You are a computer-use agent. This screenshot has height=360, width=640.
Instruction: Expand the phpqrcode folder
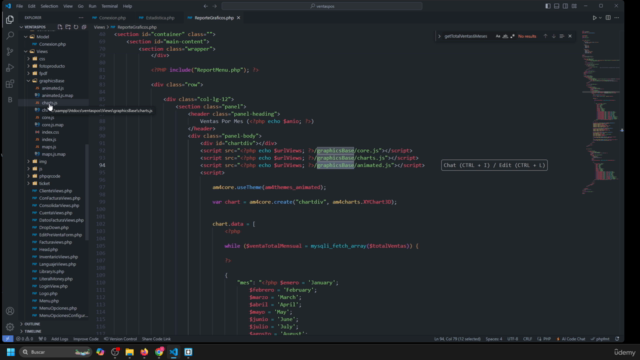49,176
